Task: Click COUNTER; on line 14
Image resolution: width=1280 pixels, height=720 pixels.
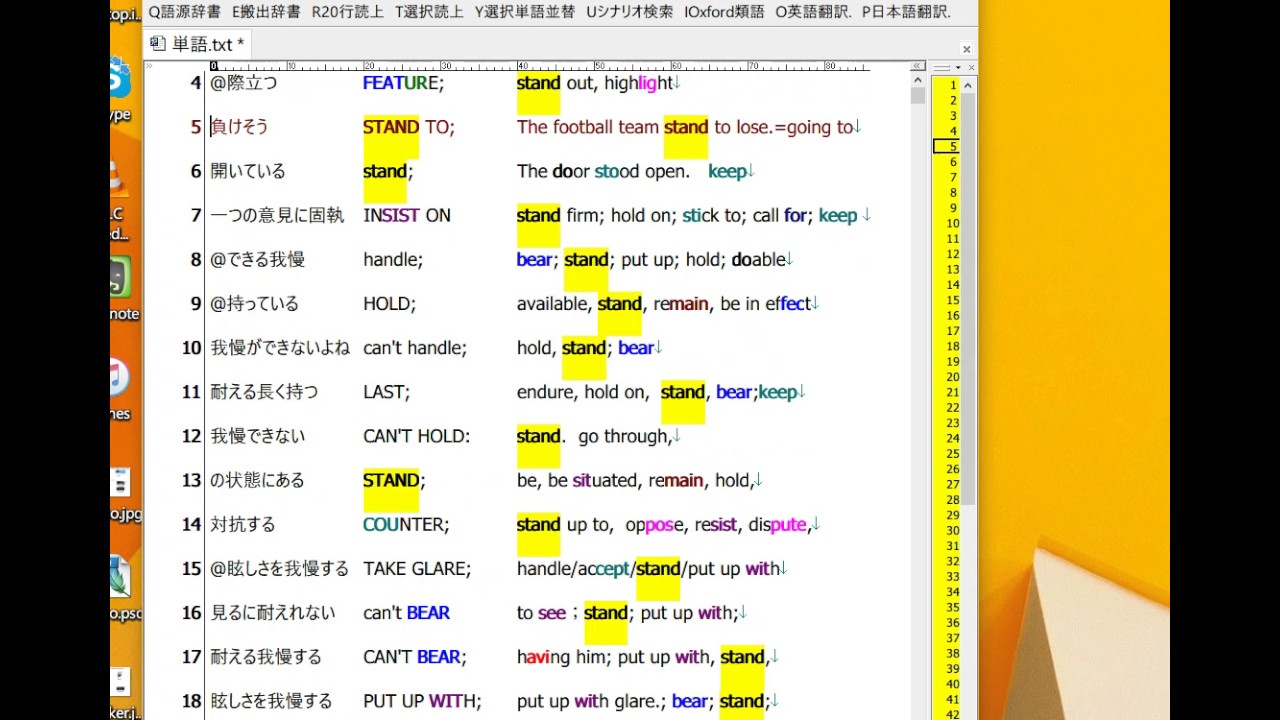Action: point(406,524)
